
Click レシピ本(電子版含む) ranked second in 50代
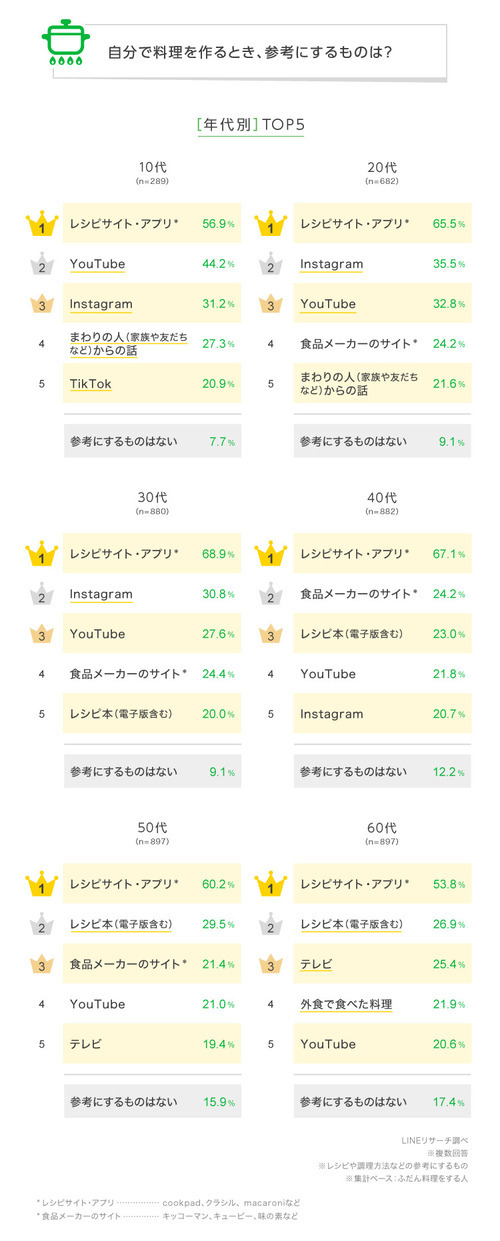pyautogui.click(x=120, y=924)
